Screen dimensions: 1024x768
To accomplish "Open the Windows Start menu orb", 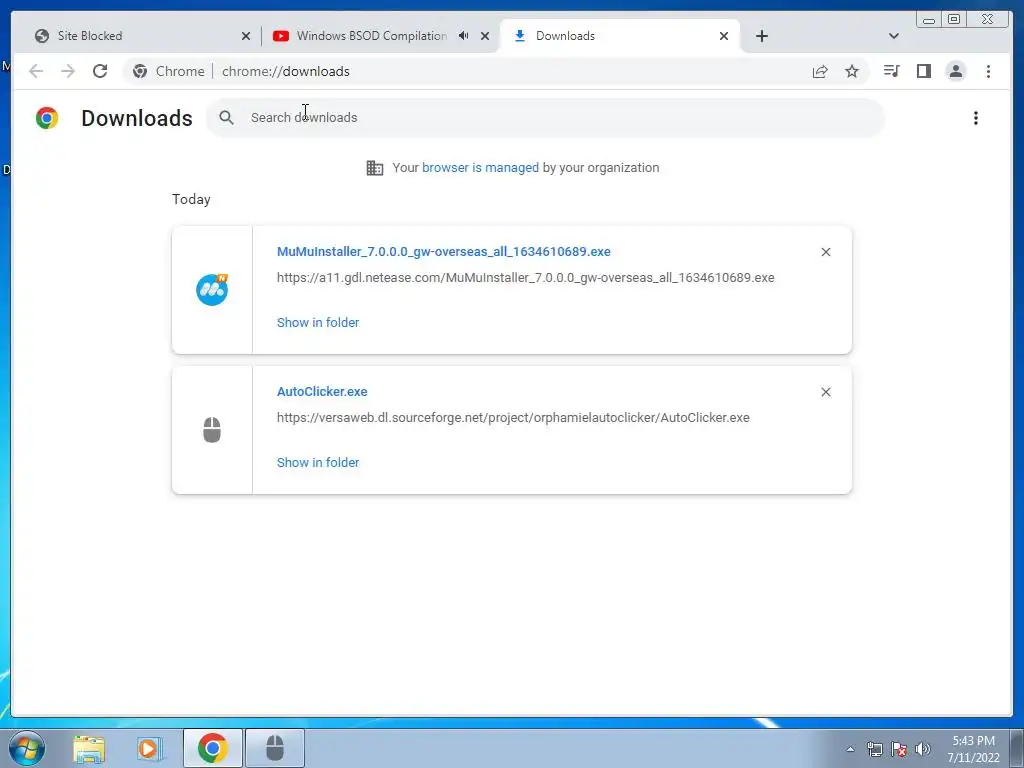I will coord(27,748).
